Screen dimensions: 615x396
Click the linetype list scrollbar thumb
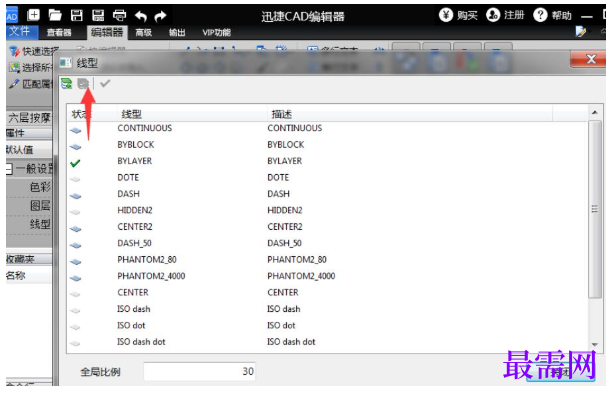coord(595,209)
